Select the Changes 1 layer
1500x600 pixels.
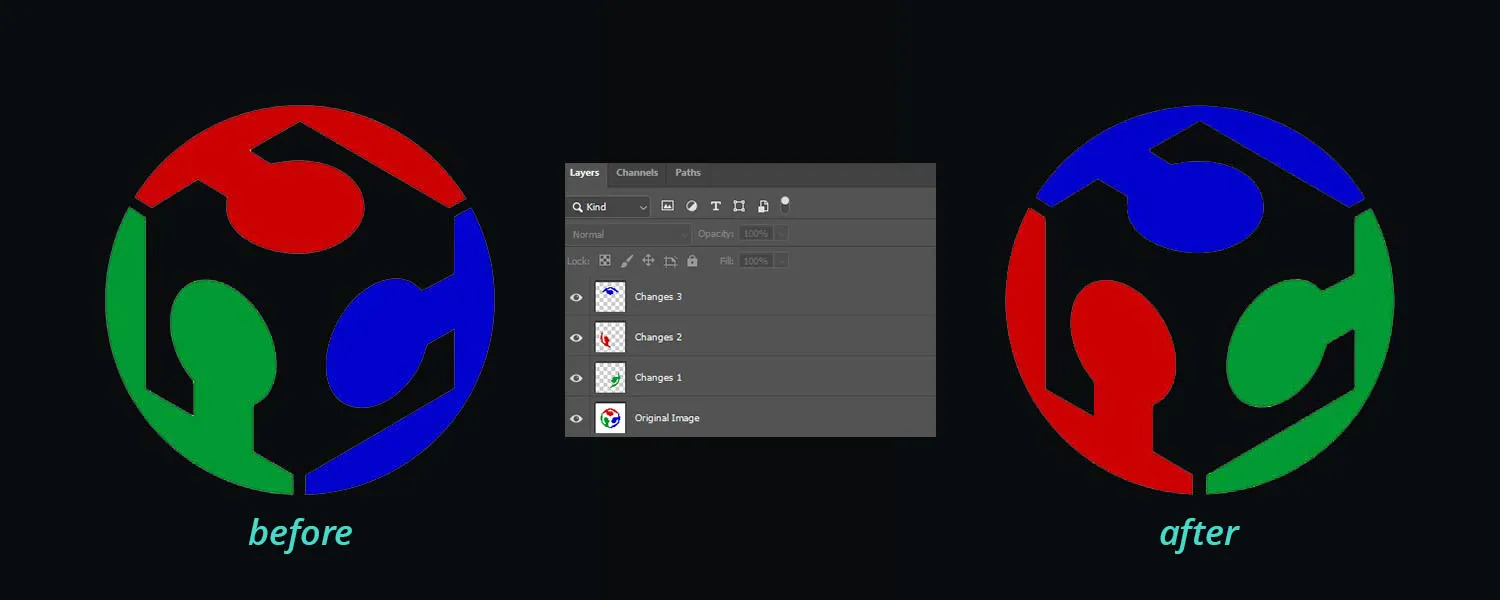700,378
